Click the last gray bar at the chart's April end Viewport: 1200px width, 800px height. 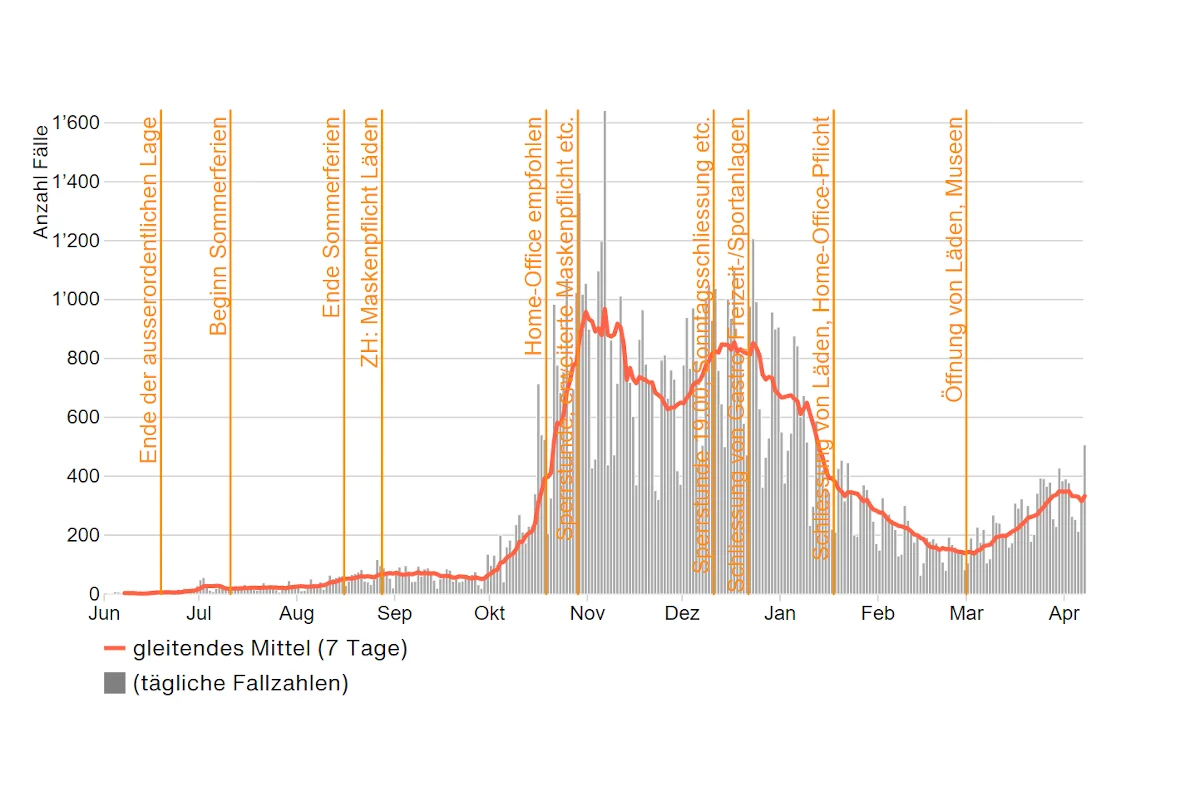click(1084, 520)
